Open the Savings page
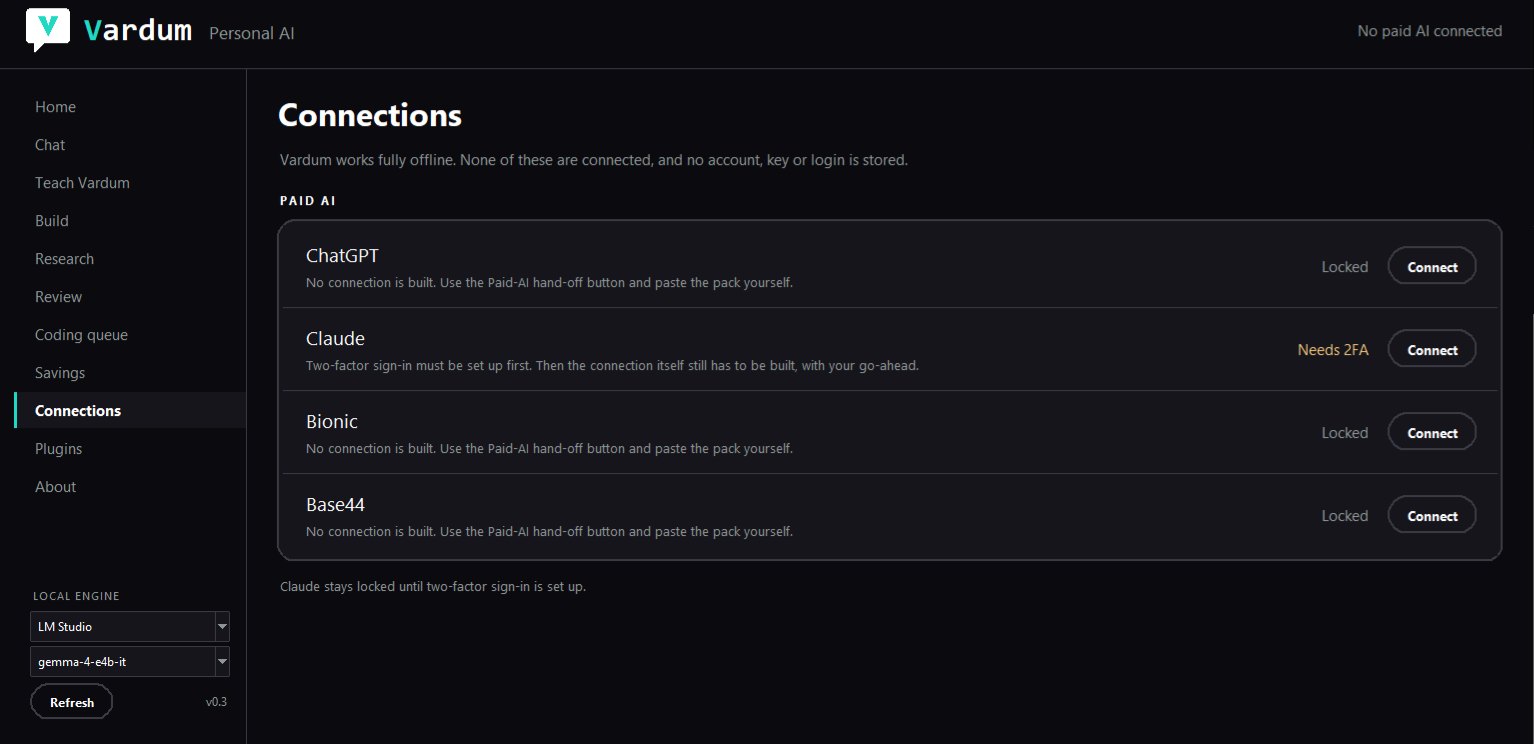 click(60, 373)
